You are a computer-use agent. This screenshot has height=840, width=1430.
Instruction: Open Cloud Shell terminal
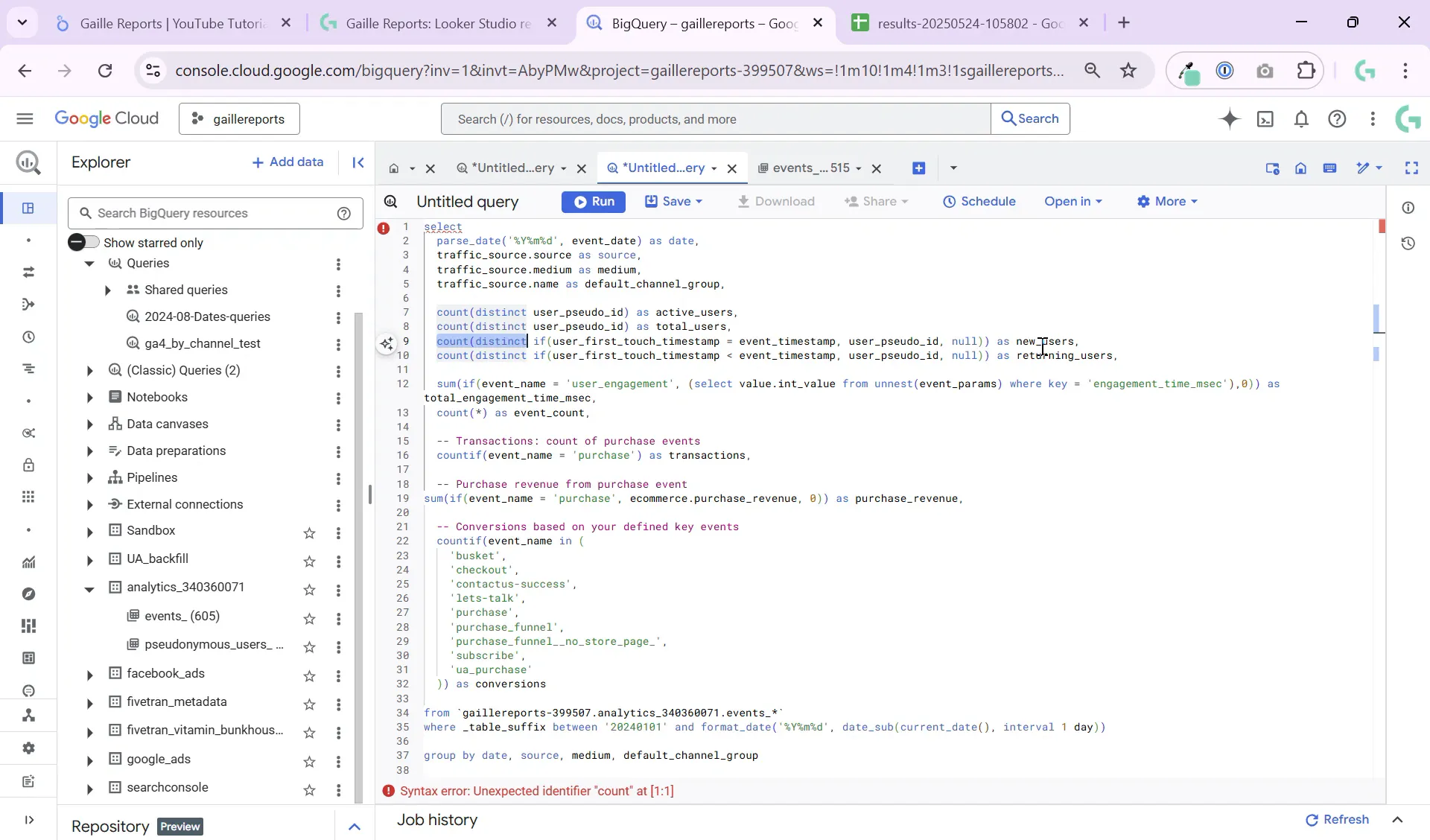tap(1266, 119)
